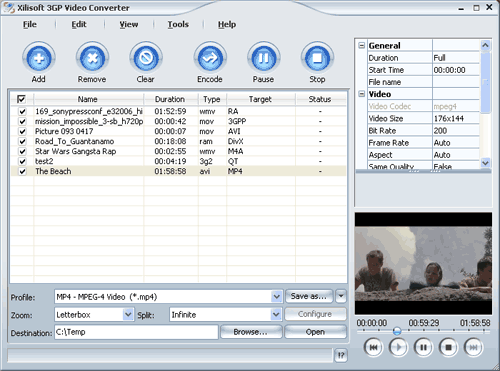Select the Road_To_Guantanamo row
This screenshot has width=500, height=371.
[178, 141]
